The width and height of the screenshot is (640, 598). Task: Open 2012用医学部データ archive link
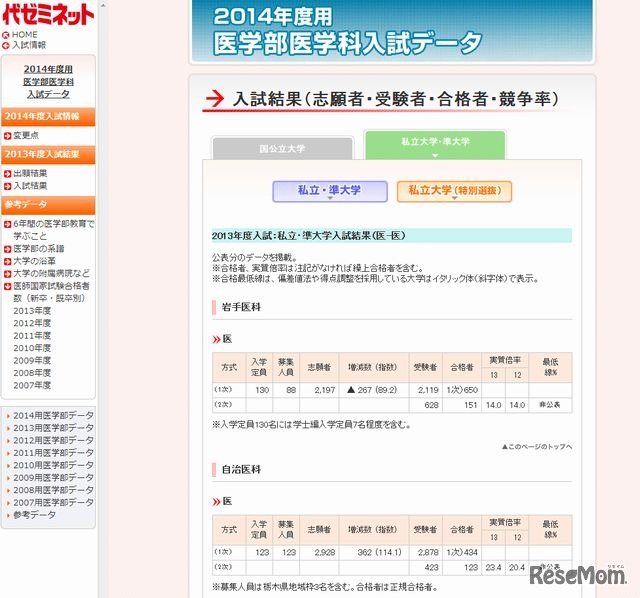coord(53,440)
